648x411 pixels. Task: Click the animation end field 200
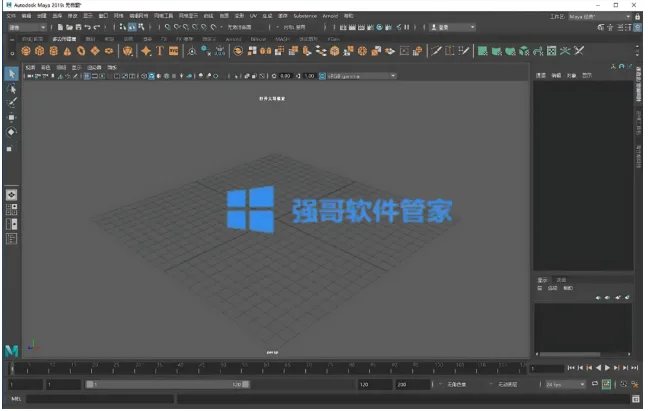coord(412,385)
